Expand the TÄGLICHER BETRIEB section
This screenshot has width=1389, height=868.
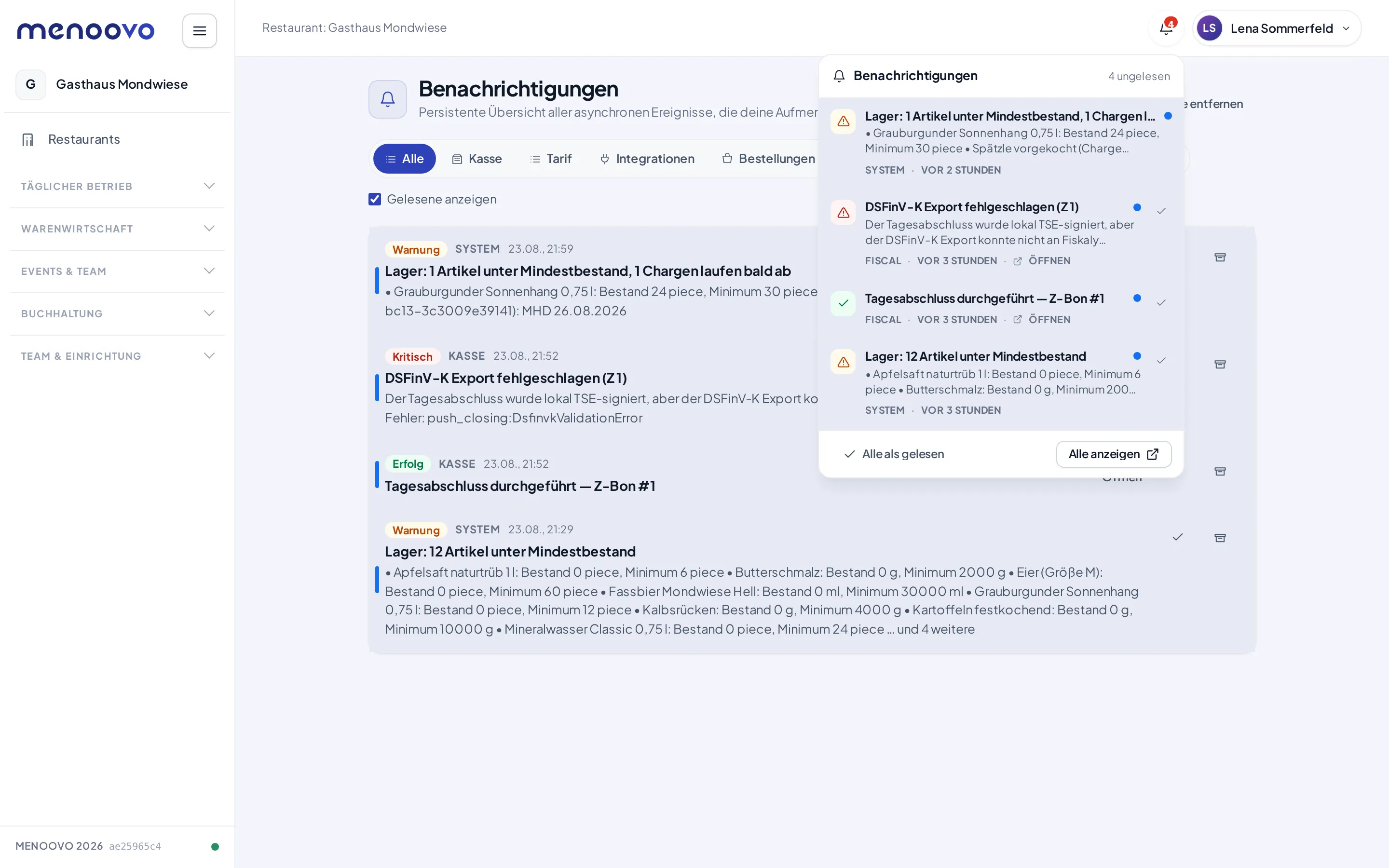117,187
